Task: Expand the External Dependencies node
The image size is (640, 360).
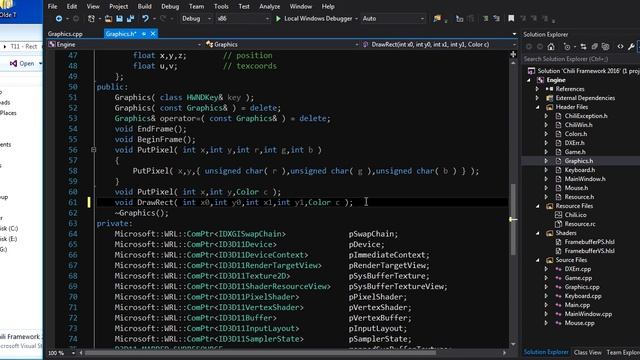Action: click(x=538, y=98)
